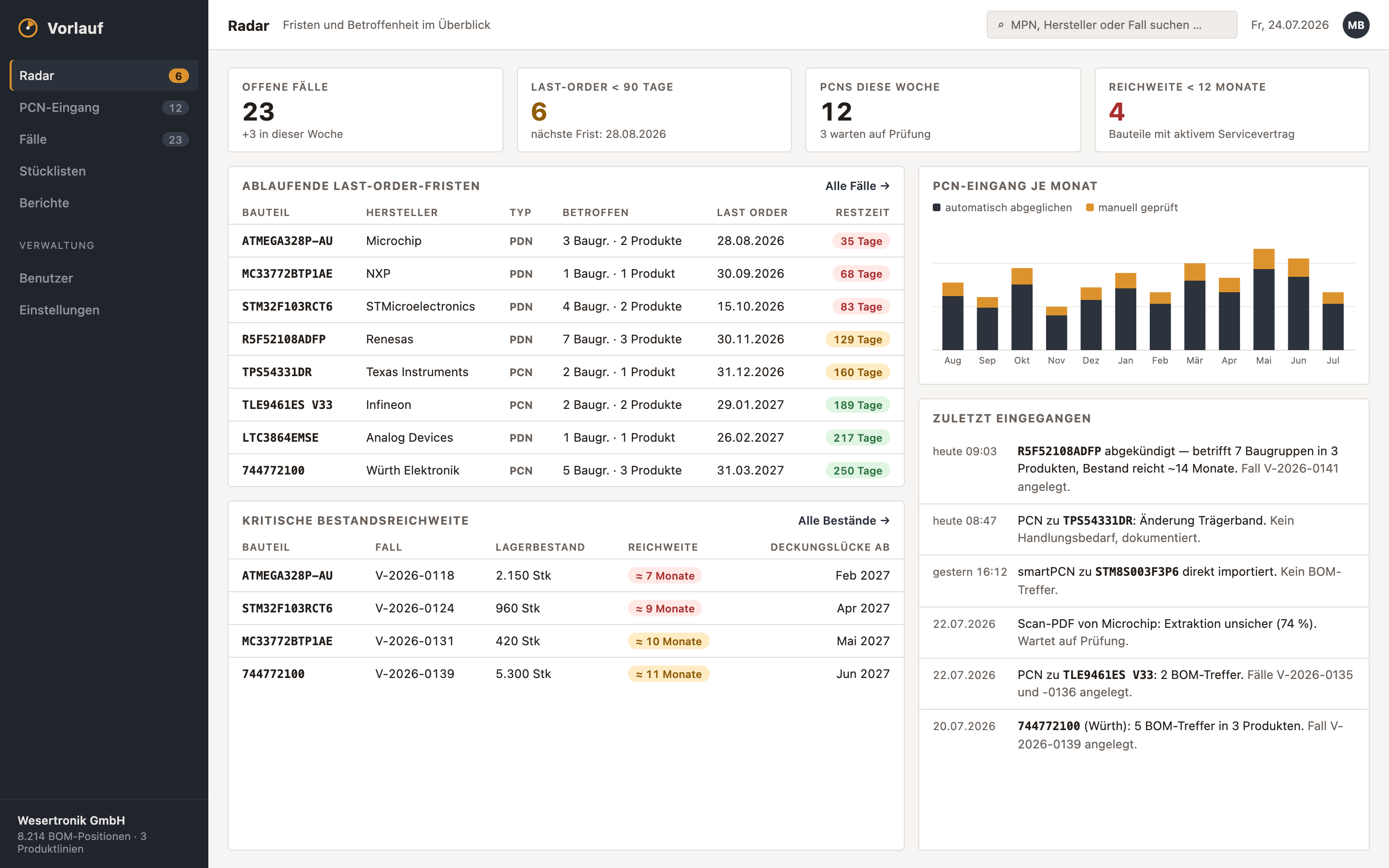The width and height of the screenshot is (1389, 868).
Task: Click the Mai bar in the chart
Action: 1263,299
